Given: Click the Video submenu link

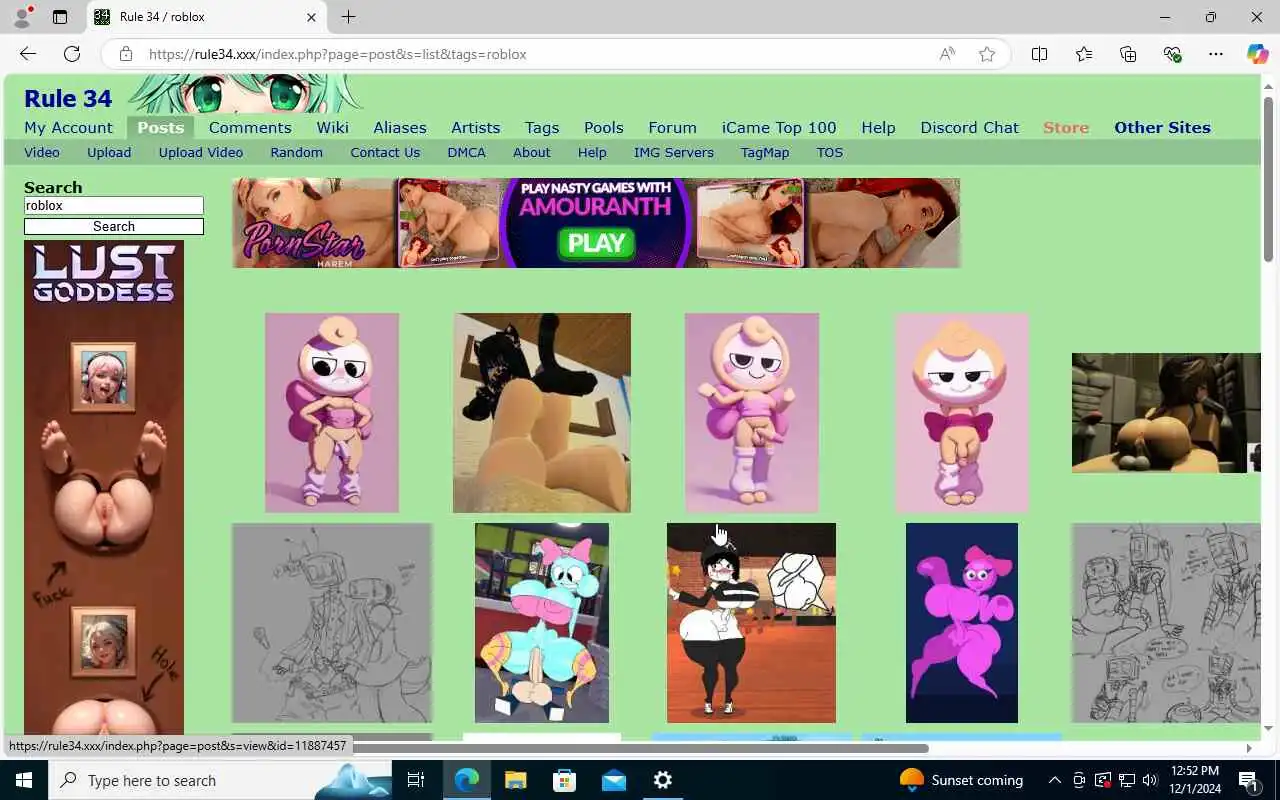Looking at the screenshot, I should click(x=42, y=152).
